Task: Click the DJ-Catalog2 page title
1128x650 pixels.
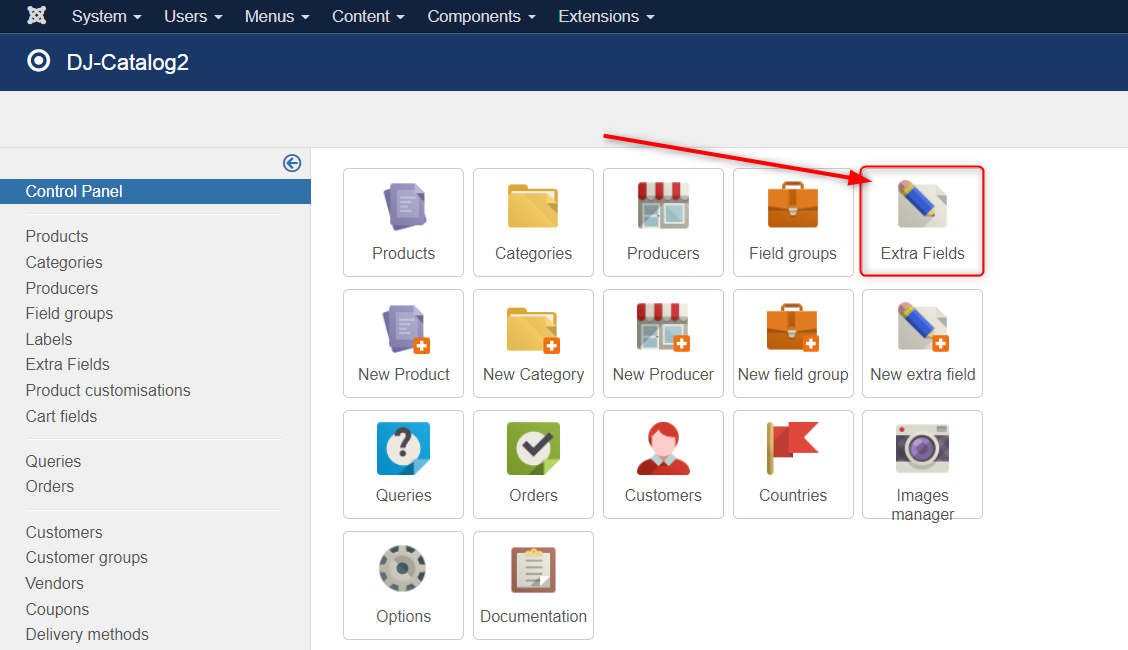Action: (x=128, y=63)
